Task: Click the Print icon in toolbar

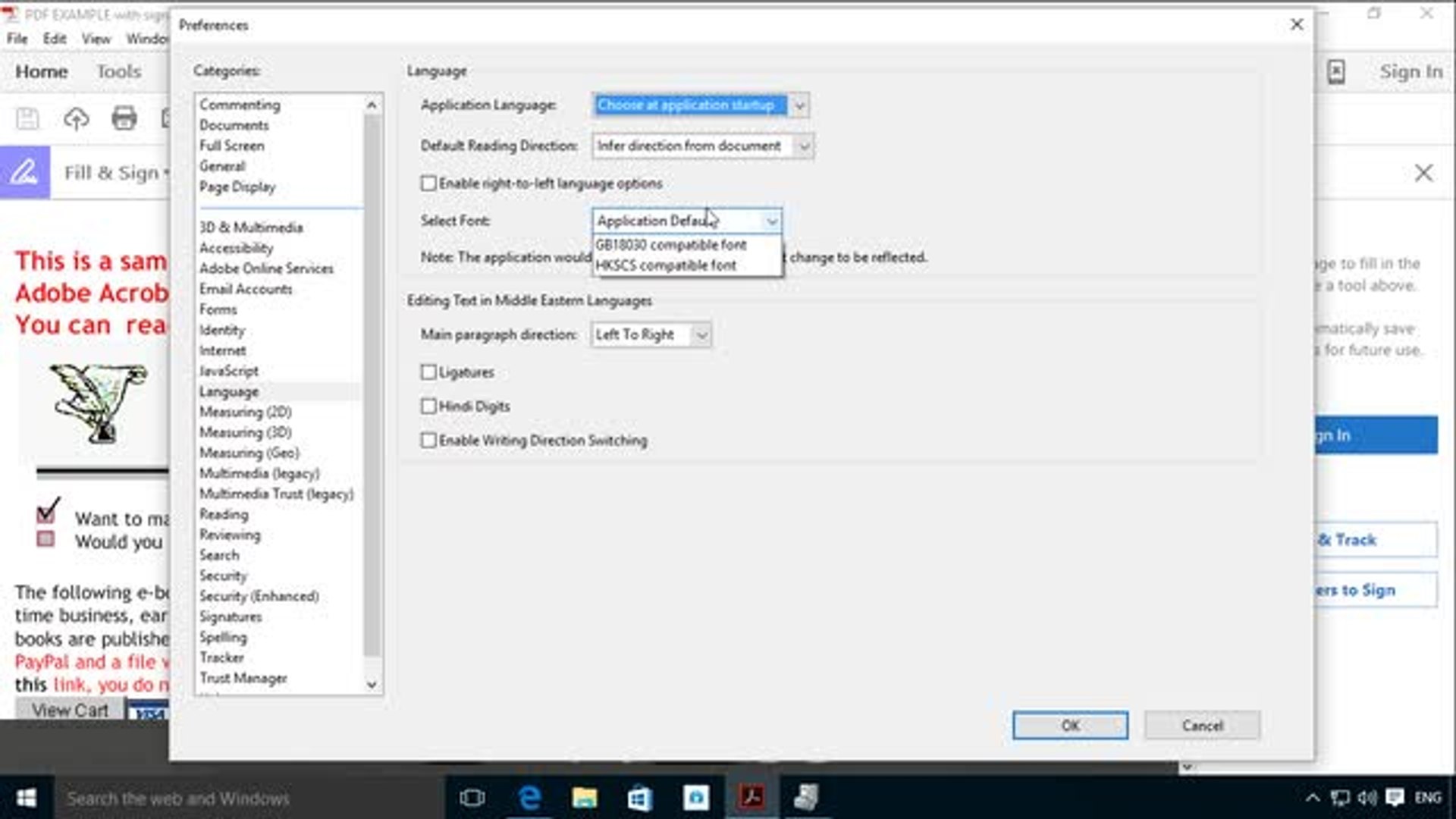Action: (x=124, y=118)
